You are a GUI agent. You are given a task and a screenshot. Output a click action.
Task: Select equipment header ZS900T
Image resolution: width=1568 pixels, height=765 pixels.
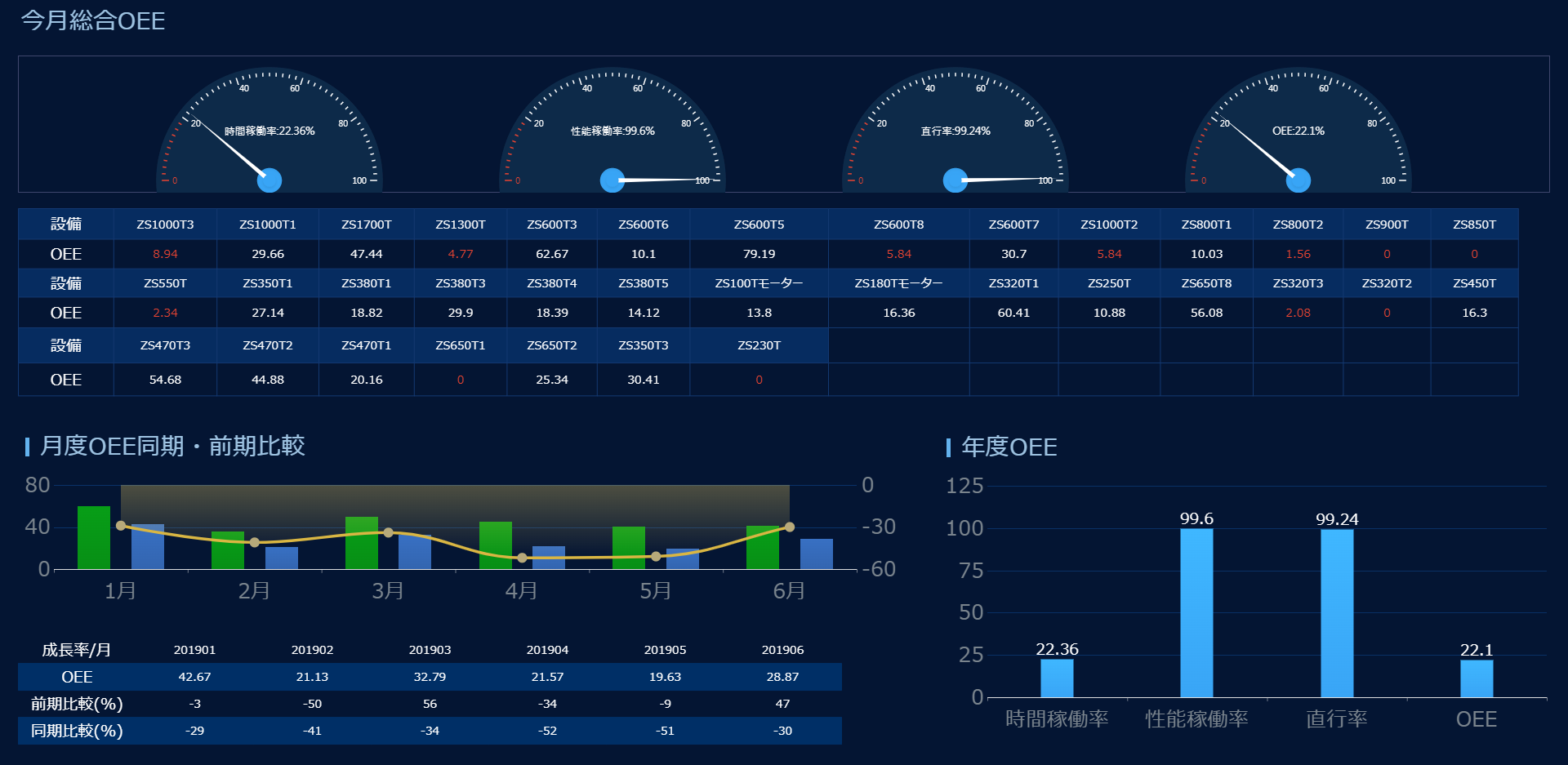(x=1388, y=225)
